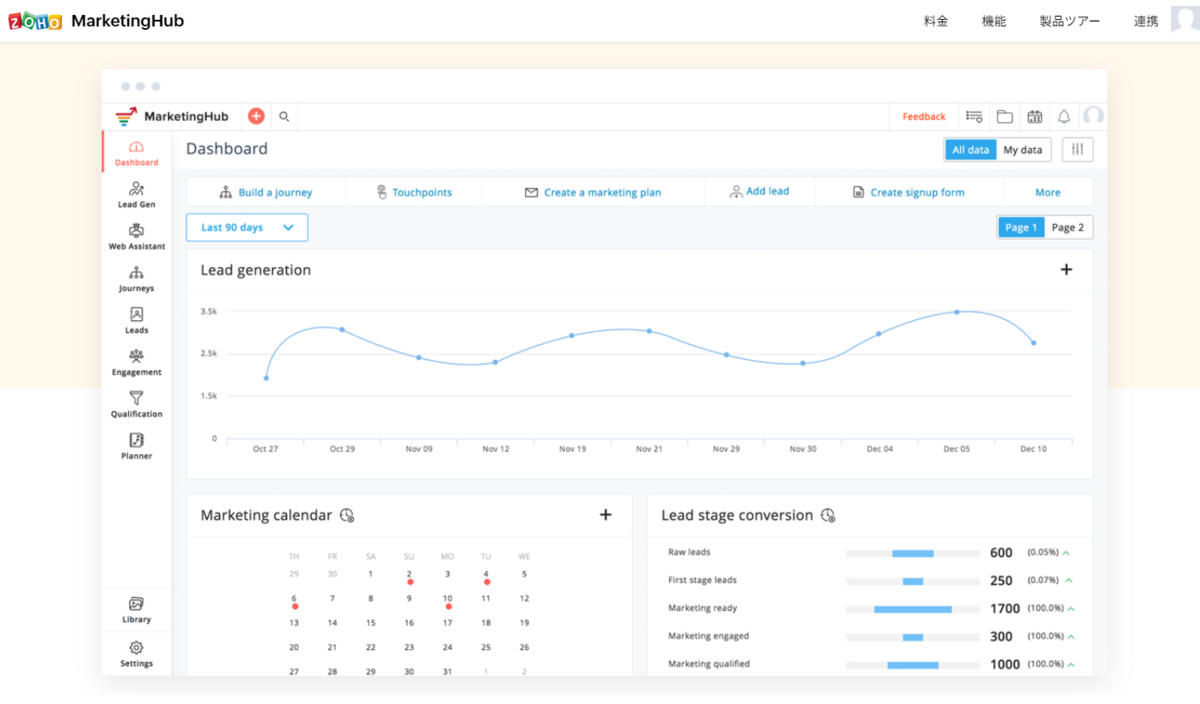1200x704 pixels.
Task: Open 料金 menu item
Action: point(936,21)
